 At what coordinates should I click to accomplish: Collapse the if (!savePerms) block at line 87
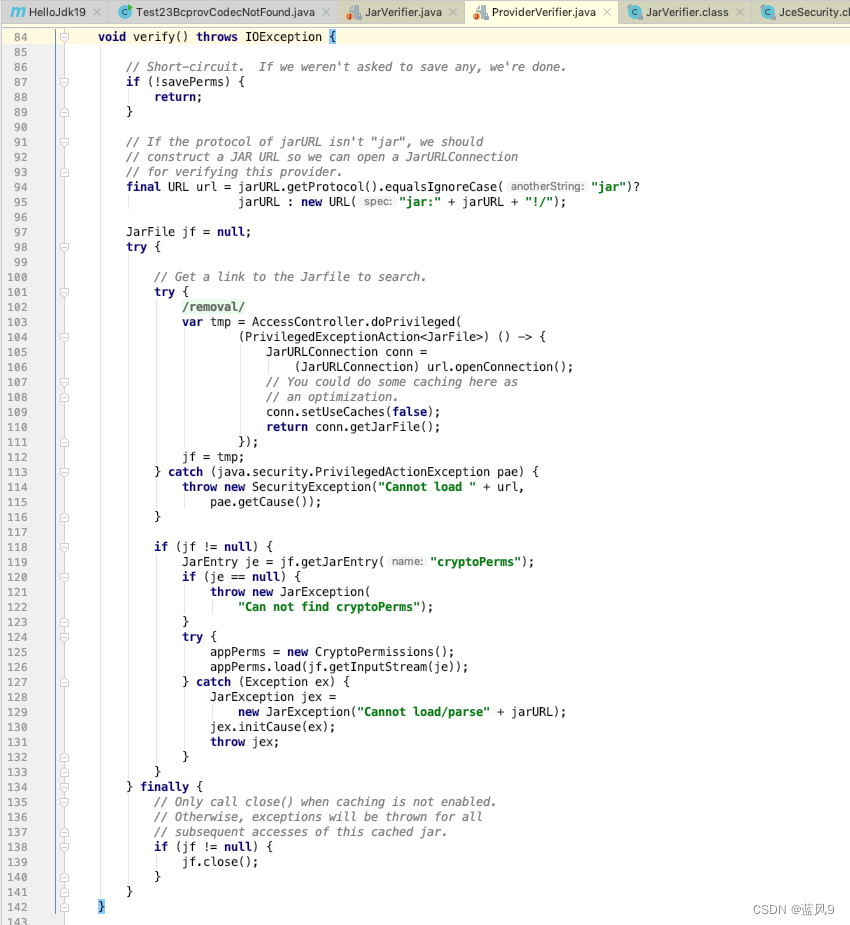pos(64,82)
